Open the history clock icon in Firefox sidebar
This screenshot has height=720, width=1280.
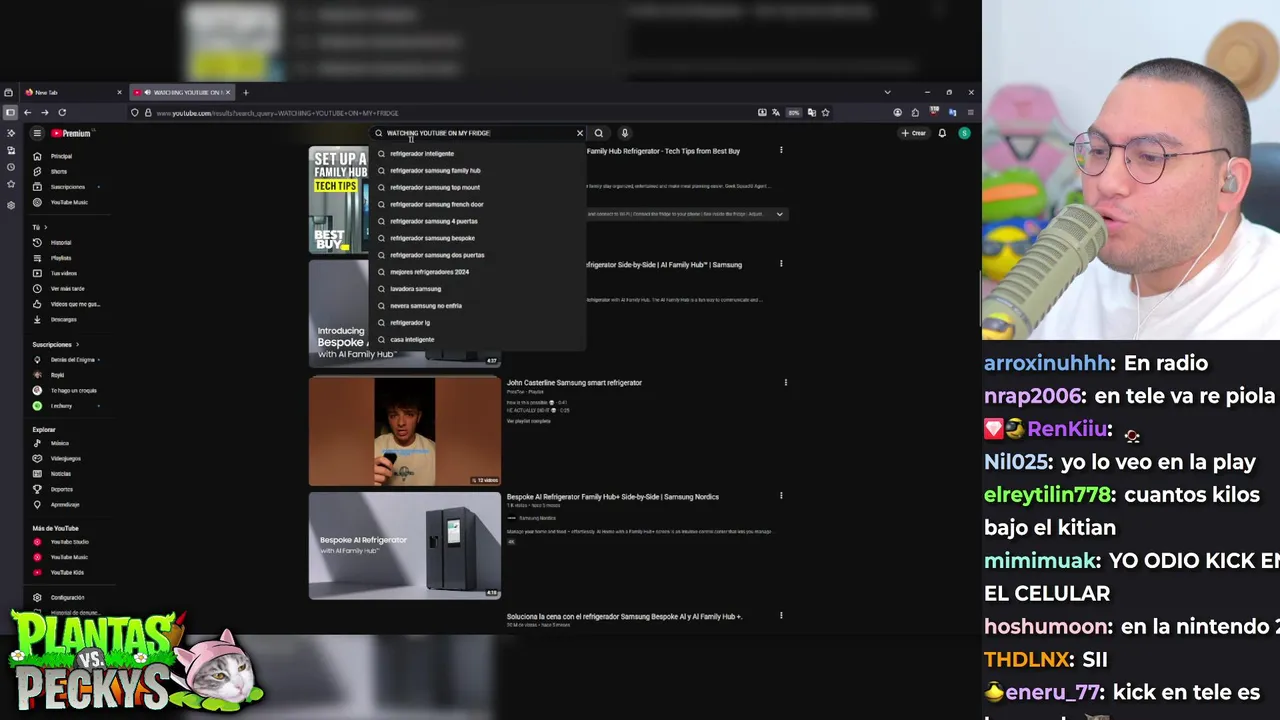pyautogui.click(x=10, y=167)
